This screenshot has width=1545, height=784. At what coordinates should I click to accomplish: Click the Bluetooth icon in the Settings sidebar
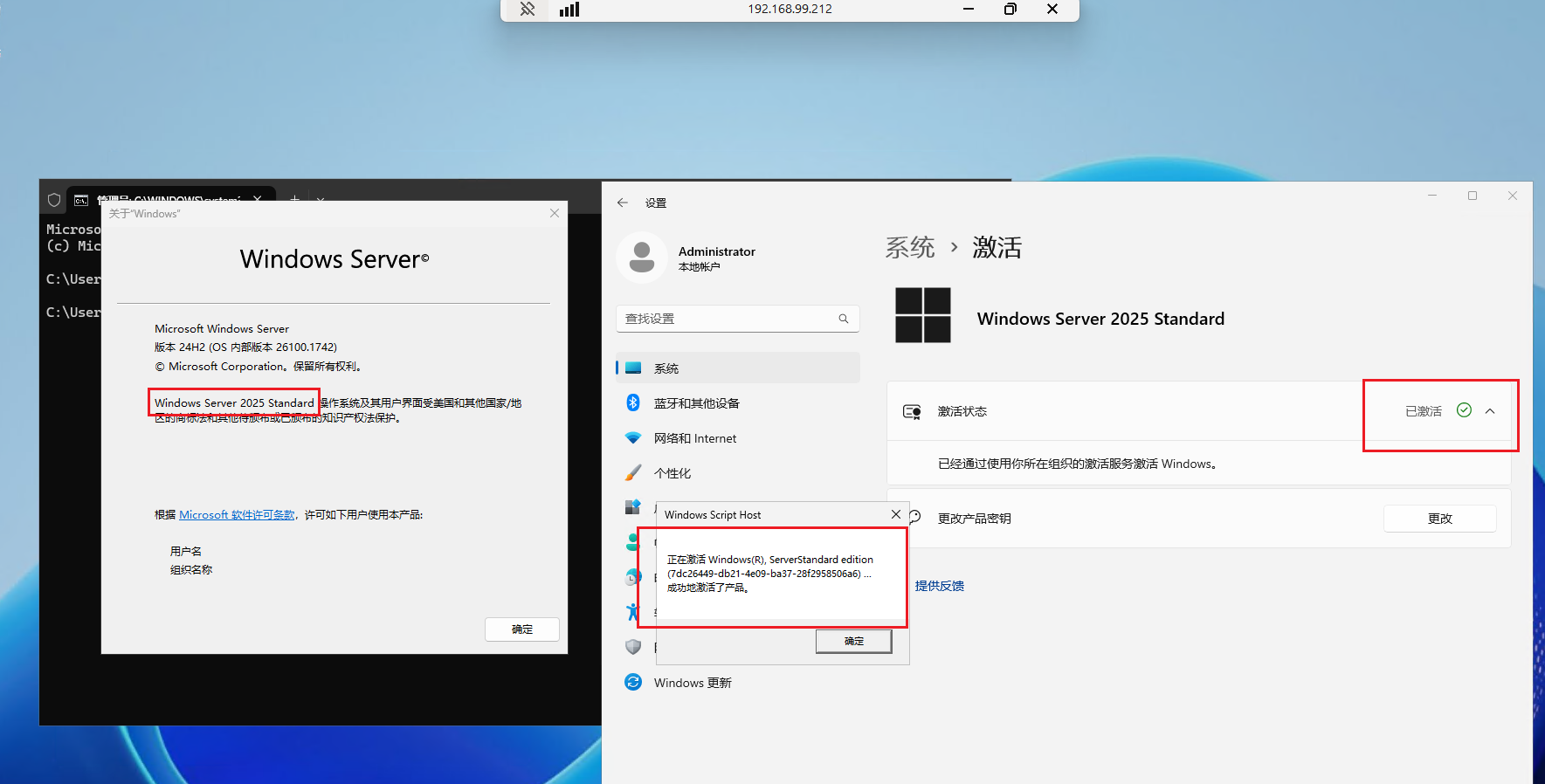click(x=633, y=402)
